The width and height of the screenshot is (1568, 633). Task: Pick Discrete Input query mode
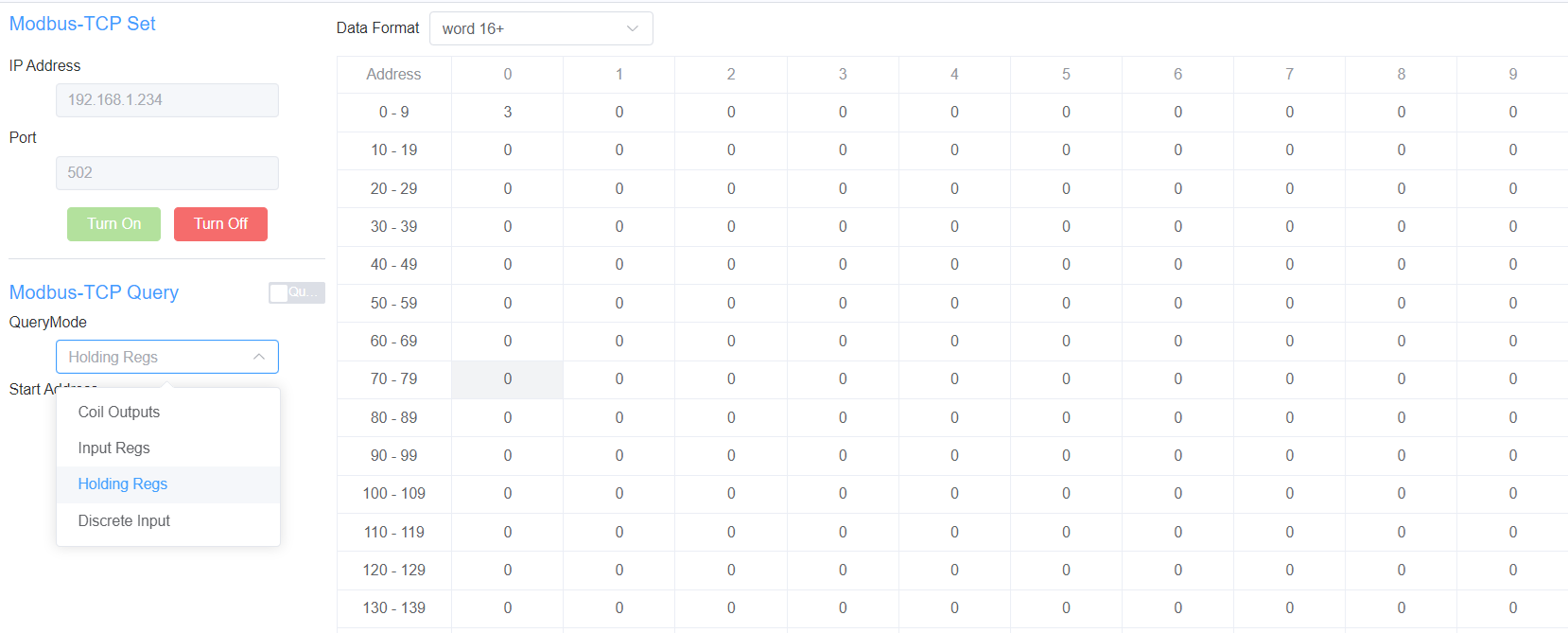124,520
